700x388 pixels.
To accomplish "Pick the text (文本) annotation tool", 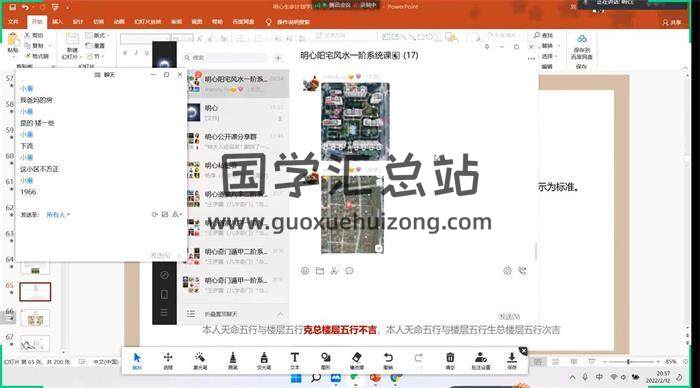I will 295,360.
